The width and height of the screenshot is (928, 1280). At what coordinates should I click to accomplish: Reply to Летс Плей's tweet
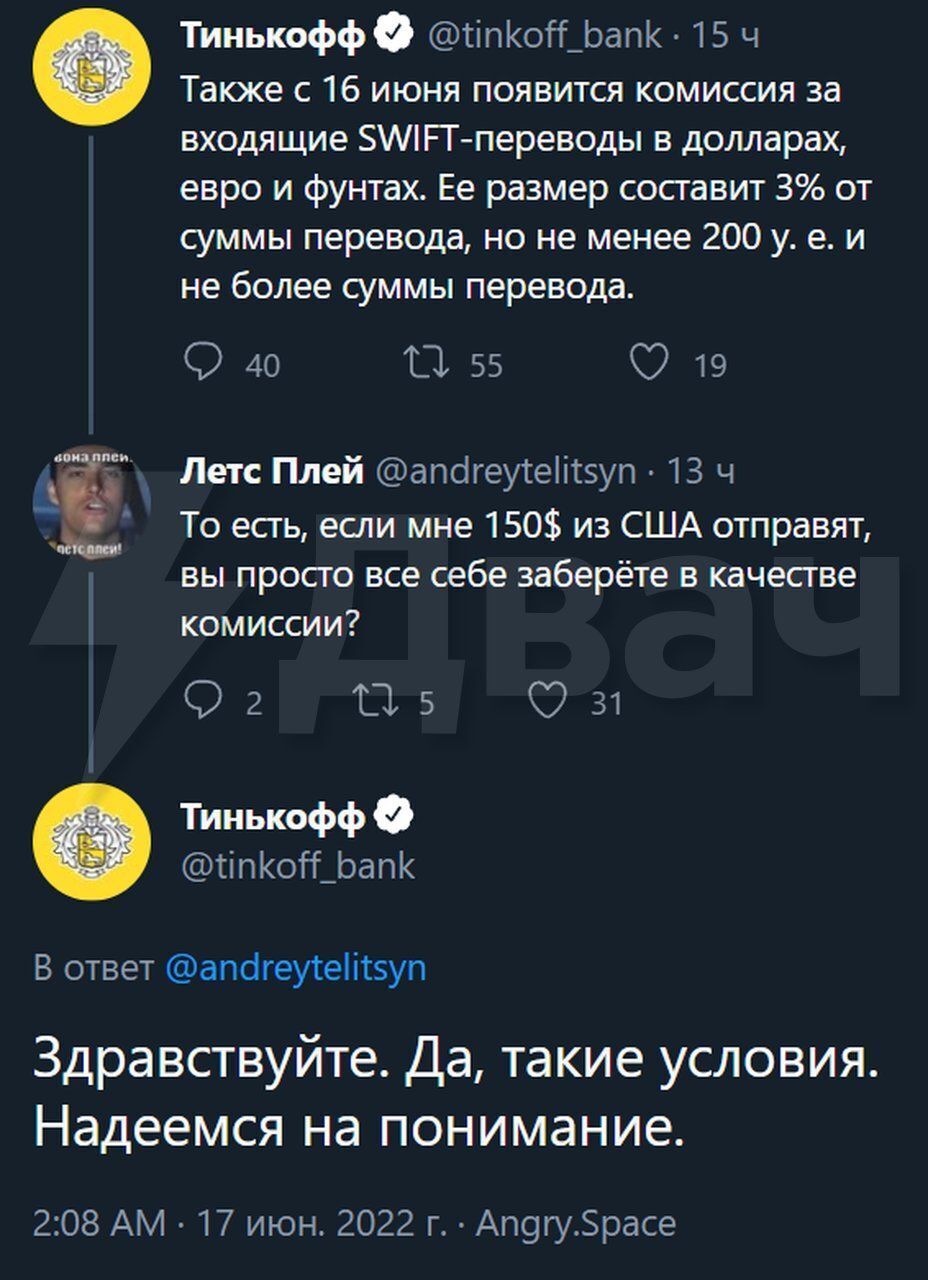[x=204, y=703]
